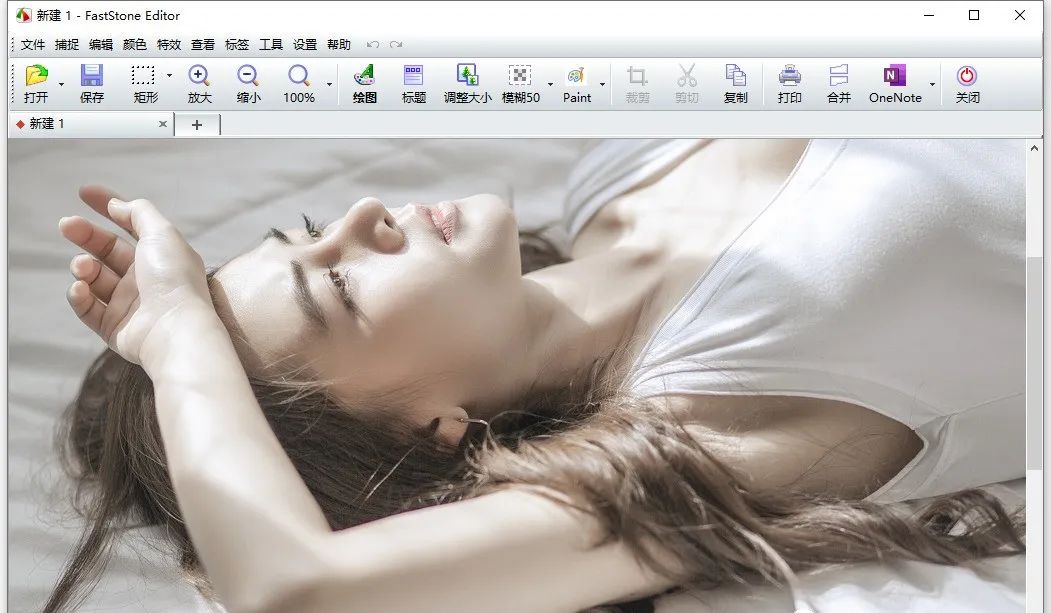The width and height of the screenshot is (1051, 613).
Task: Expand the dropdown arrow next to 打开
Action: click(x=61, y=84)
